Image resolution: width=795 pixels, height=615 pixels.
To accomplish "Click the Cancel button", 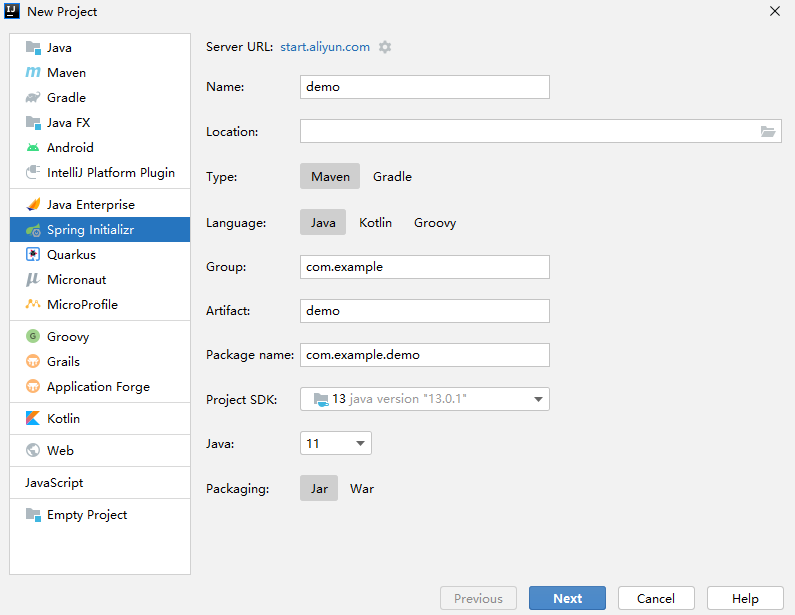I will pos(656,598).
